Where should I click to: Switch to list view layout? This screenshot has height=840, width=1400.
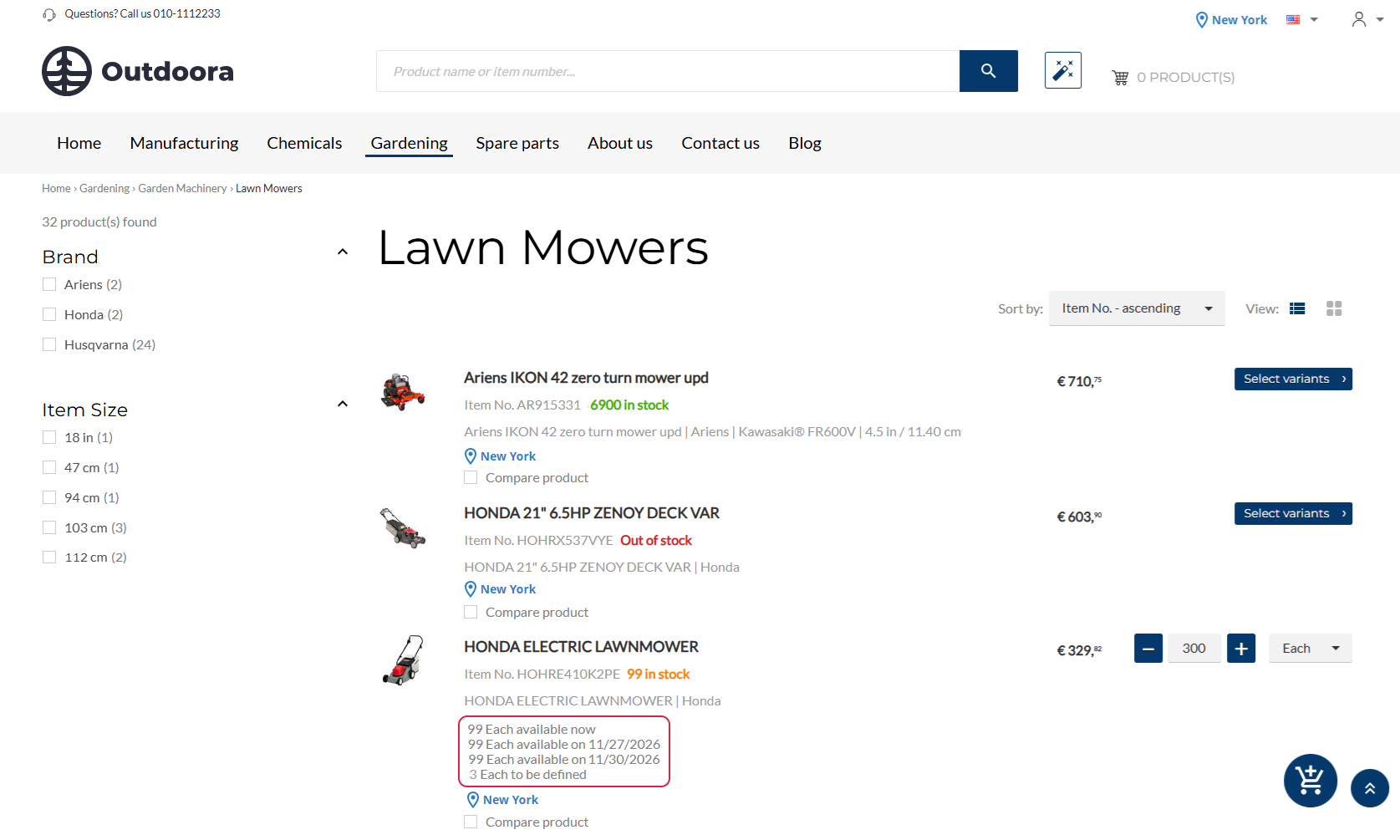click(x=1297, y=308)
